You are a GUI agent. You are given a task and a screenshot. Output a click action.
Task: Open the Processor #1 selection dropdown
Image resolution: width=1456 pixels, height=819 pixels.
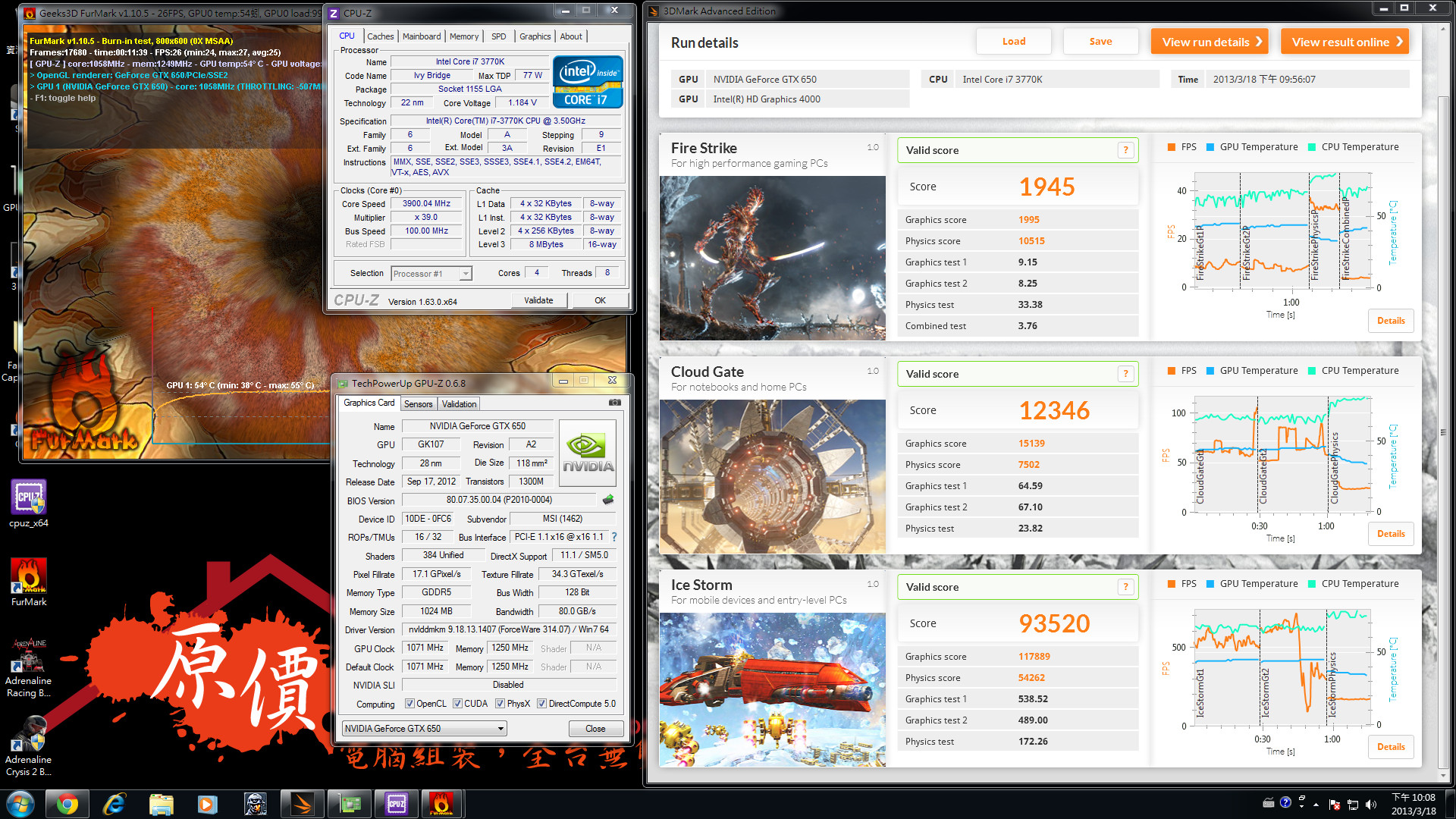click(x=431, y=274)
